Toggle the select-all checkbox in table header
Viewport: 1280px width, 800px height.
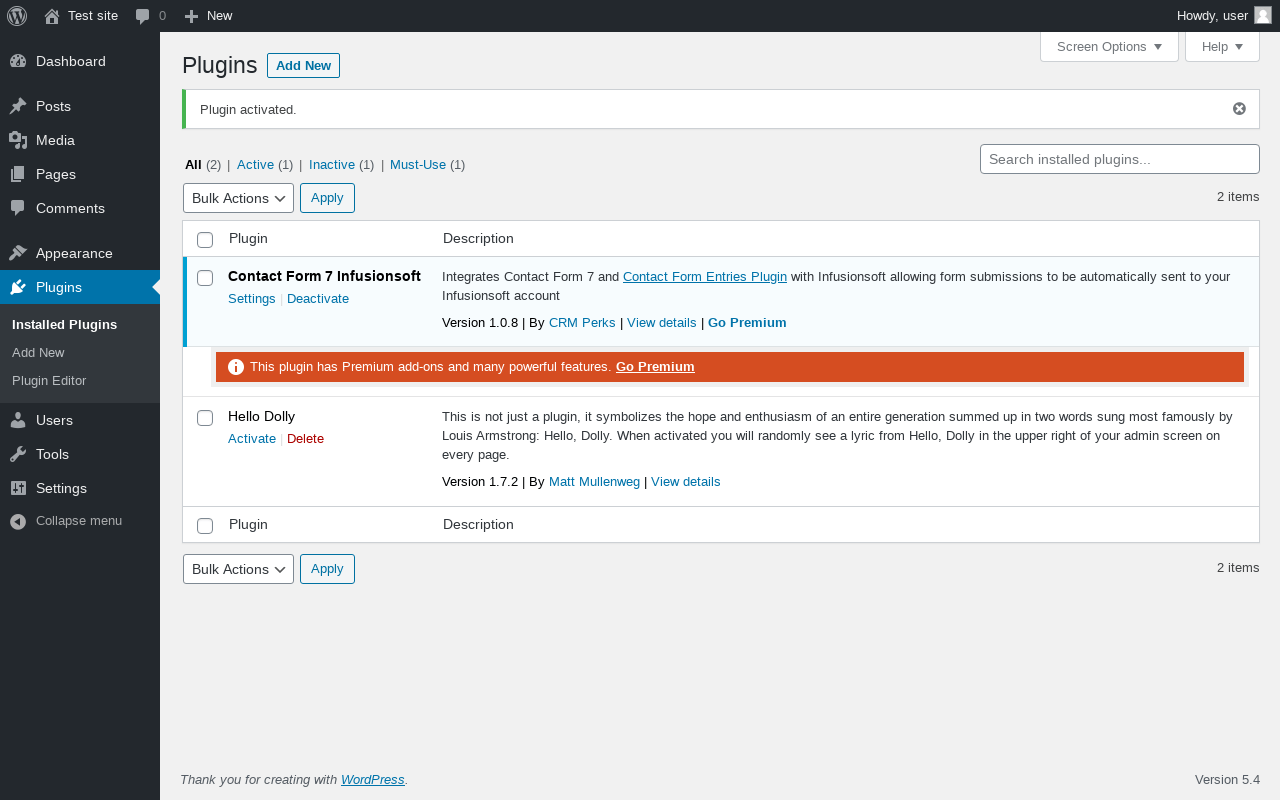[205, 240]
